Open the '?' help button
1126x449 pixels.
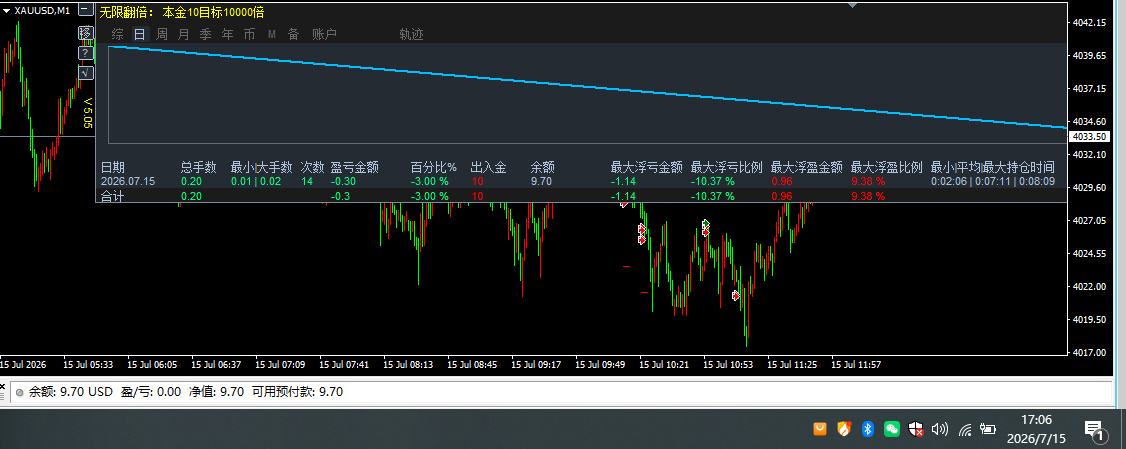tap(85, 52)
